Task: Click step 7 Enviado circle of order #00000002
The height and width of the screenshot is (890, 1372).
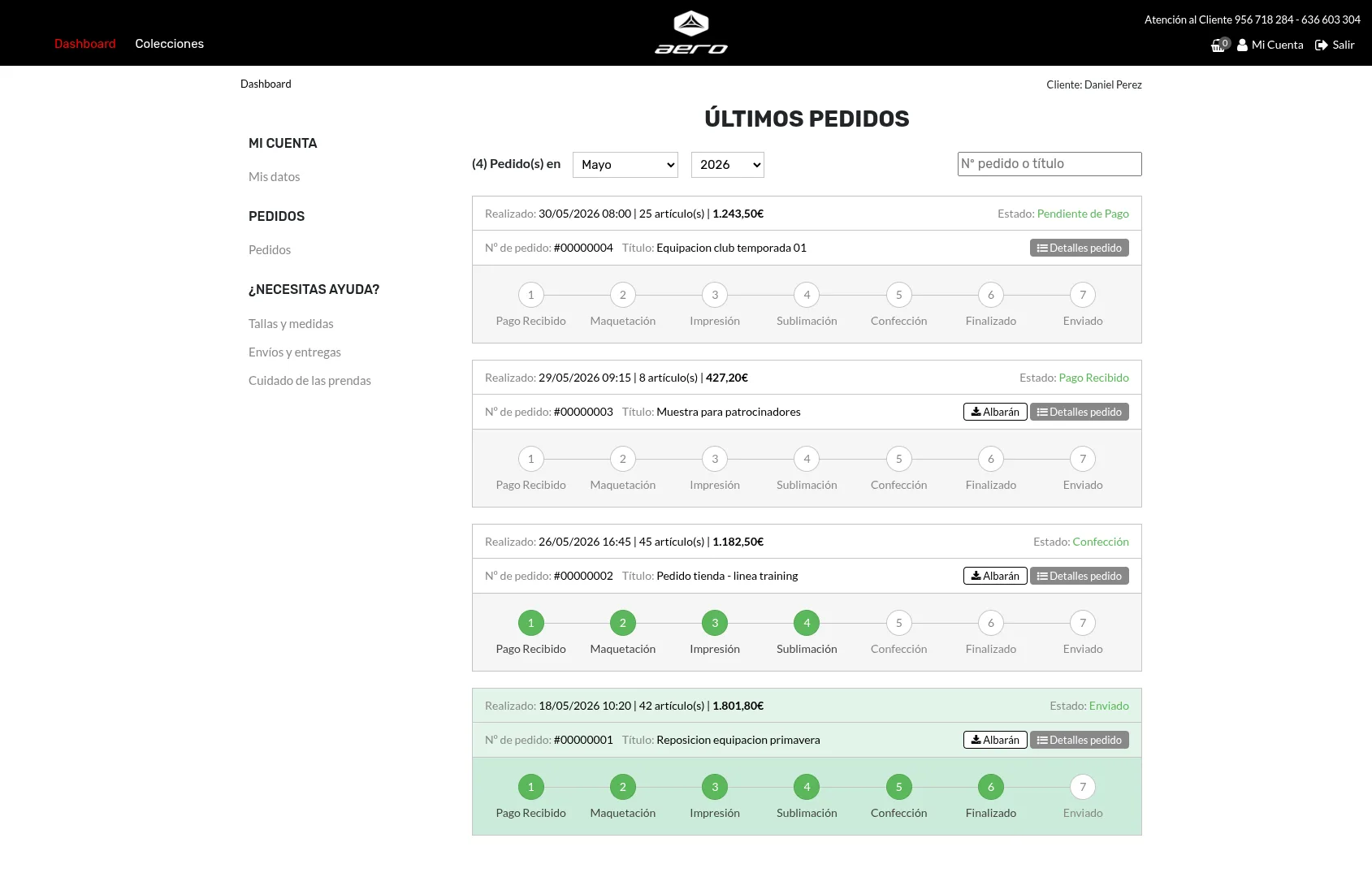Action: (1083, 623)
